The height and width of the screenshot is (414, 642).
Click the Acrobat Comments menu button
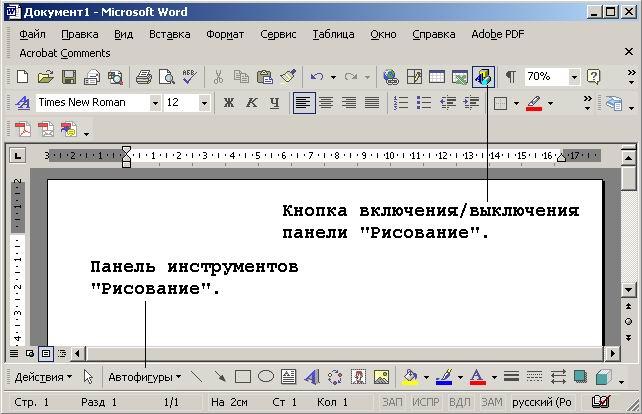coord(65,53)
